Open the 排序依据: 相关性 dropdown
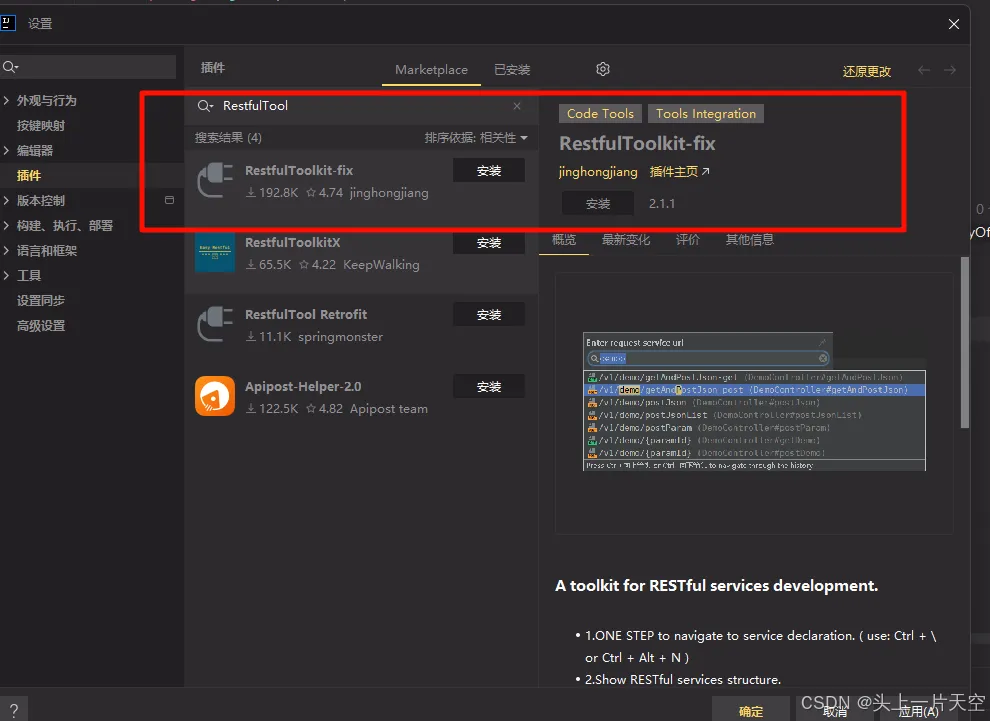Viewport: 990px width, 721px height. (476, 138)
